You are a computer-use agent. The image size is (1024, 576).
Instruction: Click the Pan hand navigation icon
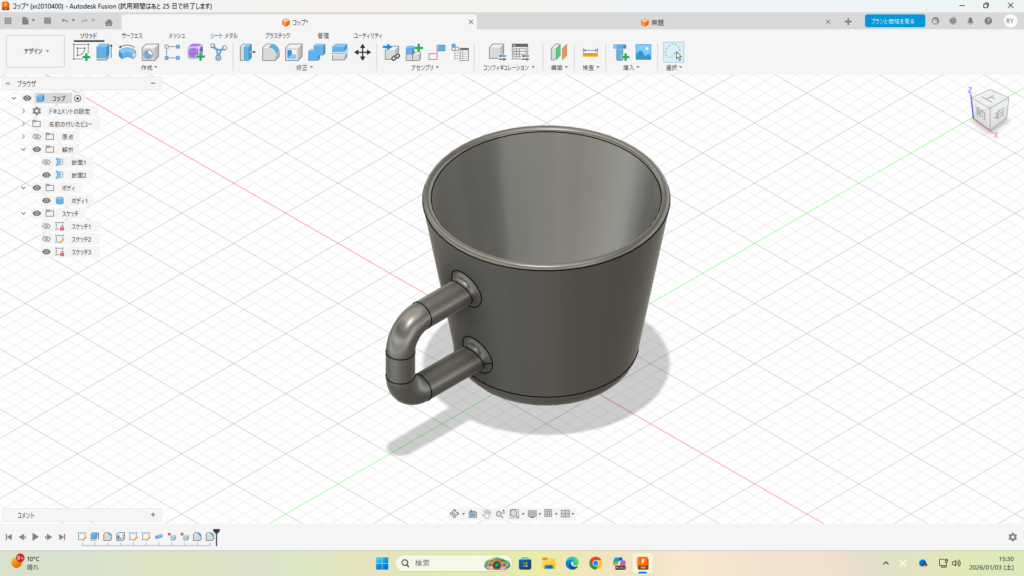pyautogui.click(x=486, y=514)
